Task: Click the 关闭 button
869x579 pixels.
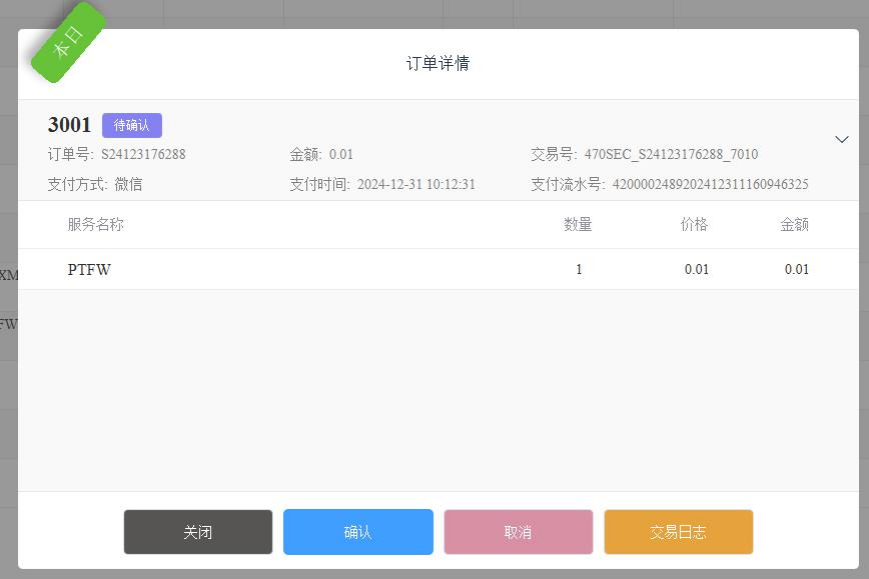Action: click(x=198, y=532)
